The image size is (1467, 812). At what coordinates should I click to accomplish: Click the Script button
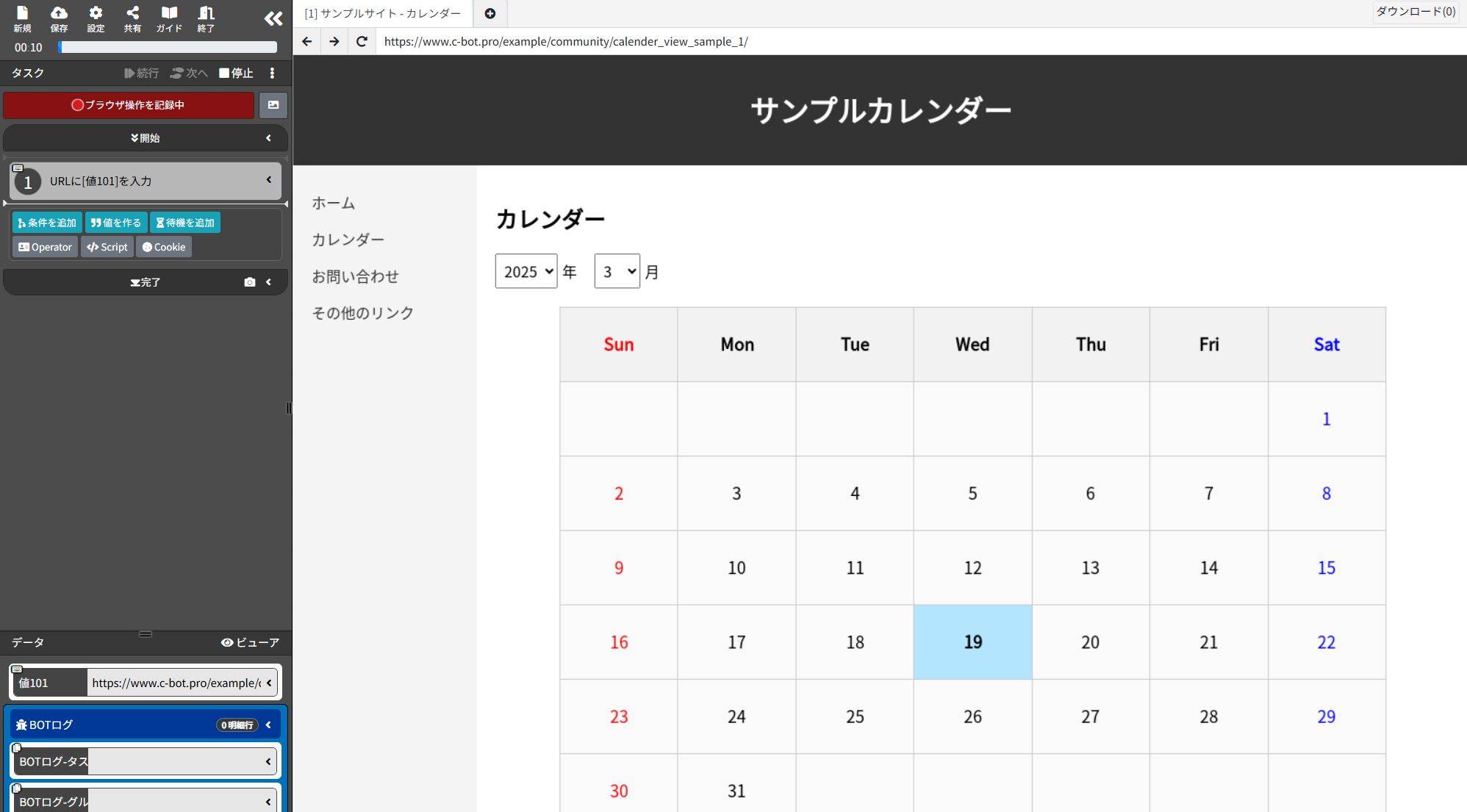[107, 247]
